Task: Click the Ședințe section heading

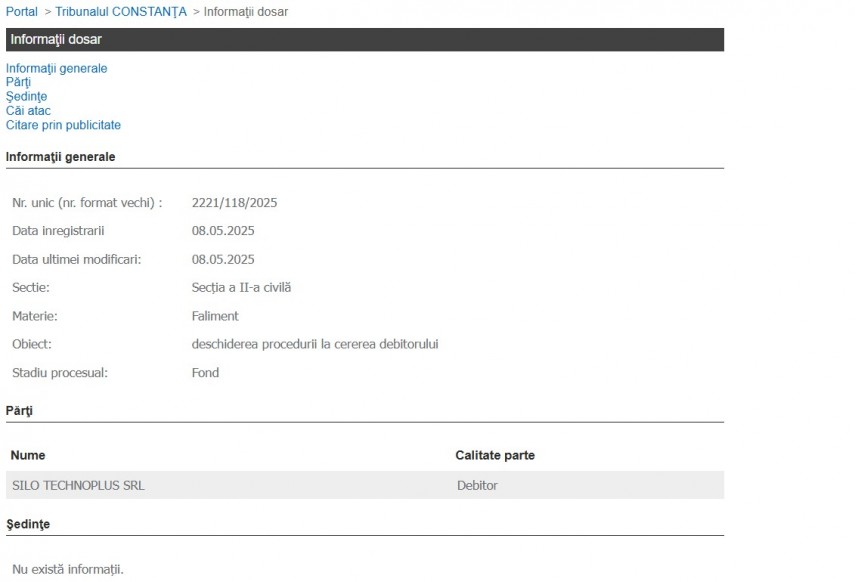Action: coord(28,524)
